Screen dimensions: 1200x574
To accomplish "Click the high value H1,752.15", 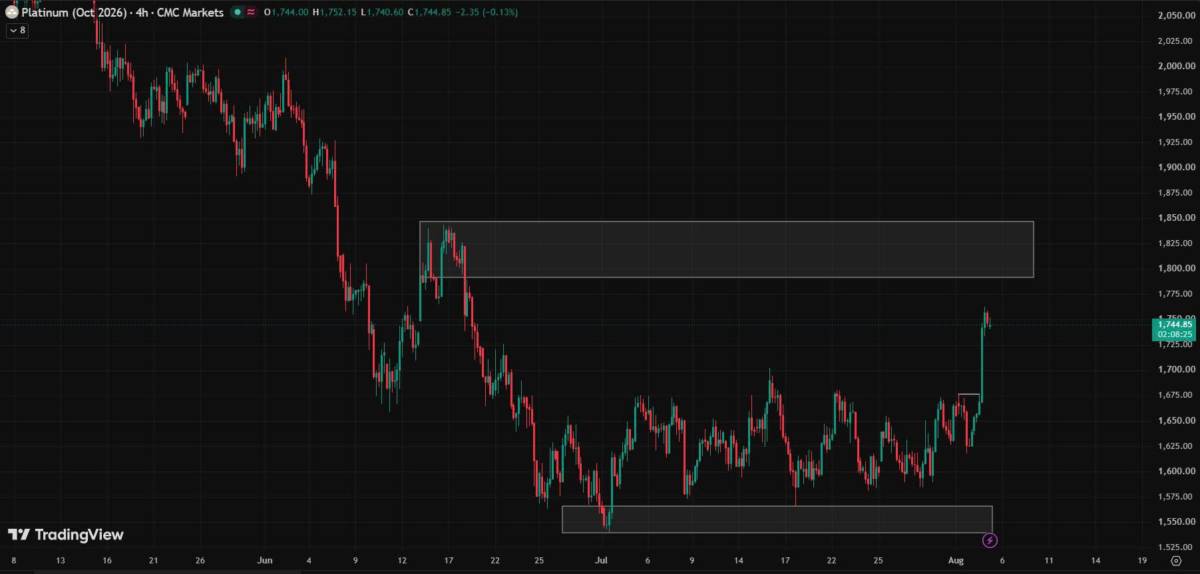I will (332, 13).
